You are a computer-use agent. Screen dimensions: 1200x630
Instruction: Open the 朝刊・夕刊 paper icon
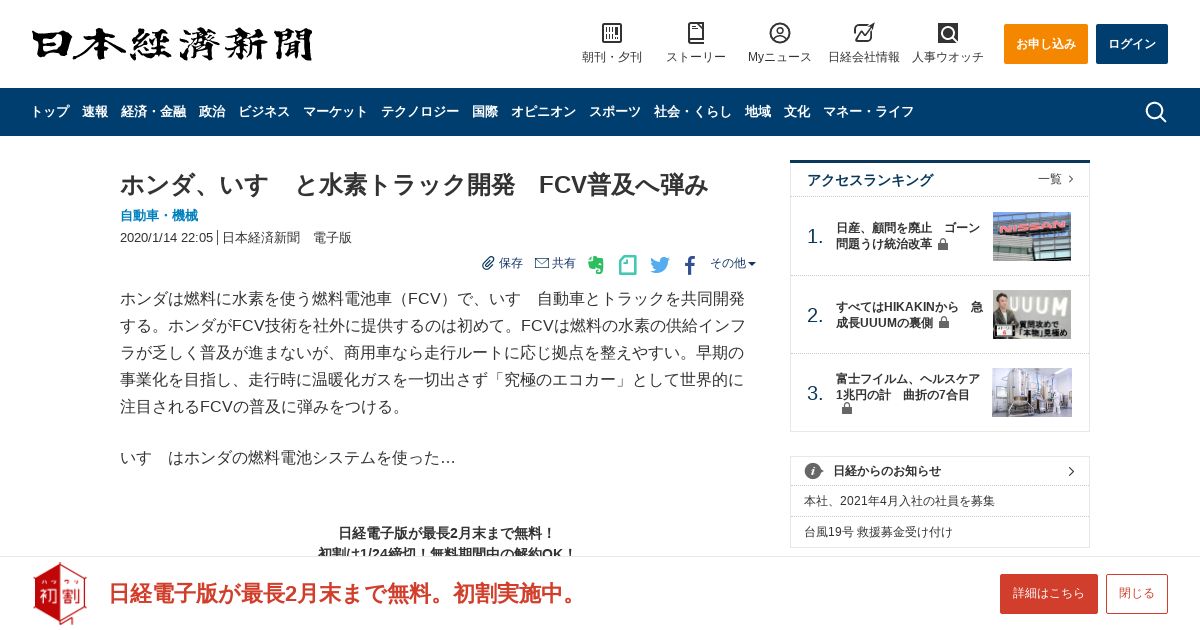coord(612,33)
